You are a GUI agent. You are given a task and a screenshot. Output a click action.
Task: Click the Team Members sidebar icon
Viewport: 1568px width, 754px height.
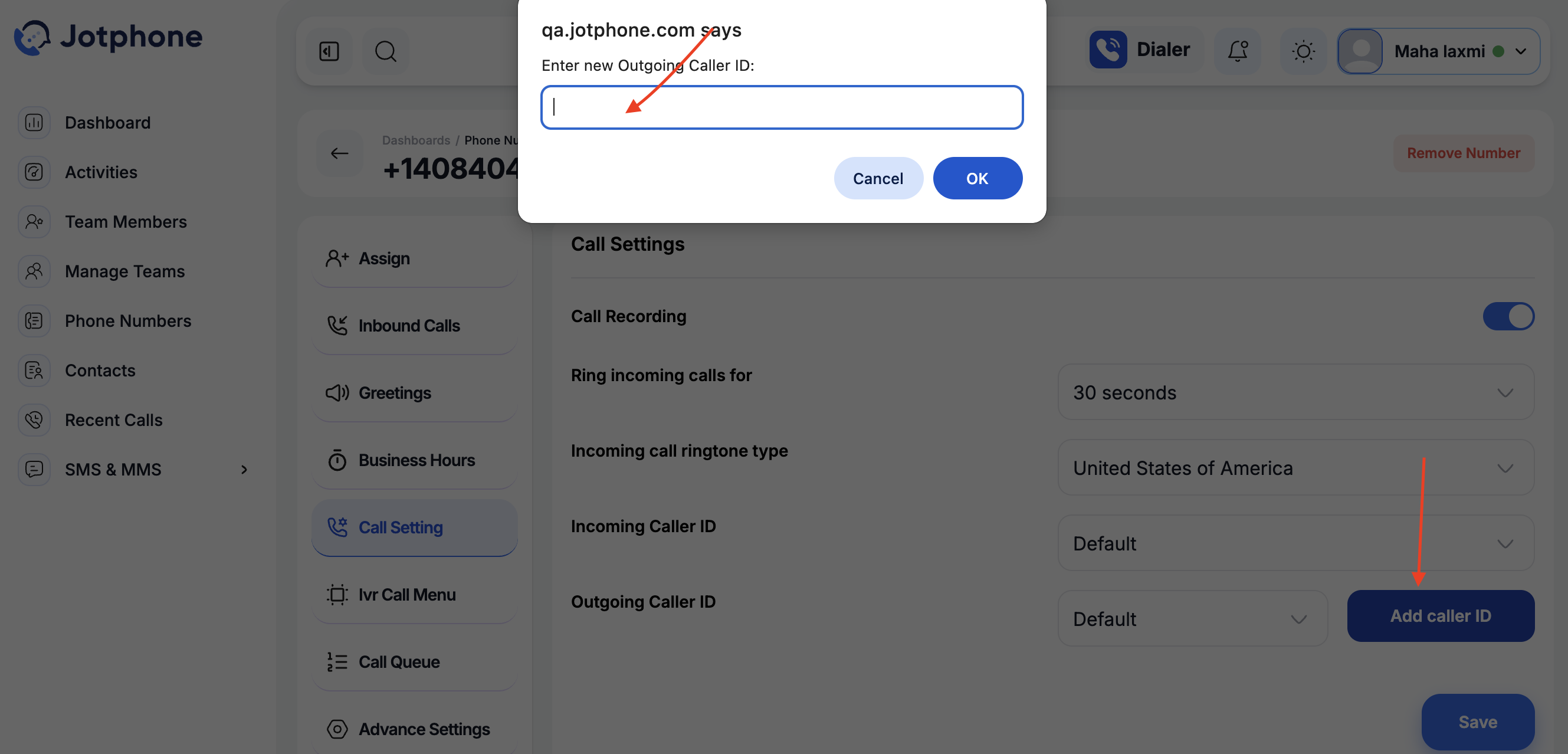coord(34,221)
